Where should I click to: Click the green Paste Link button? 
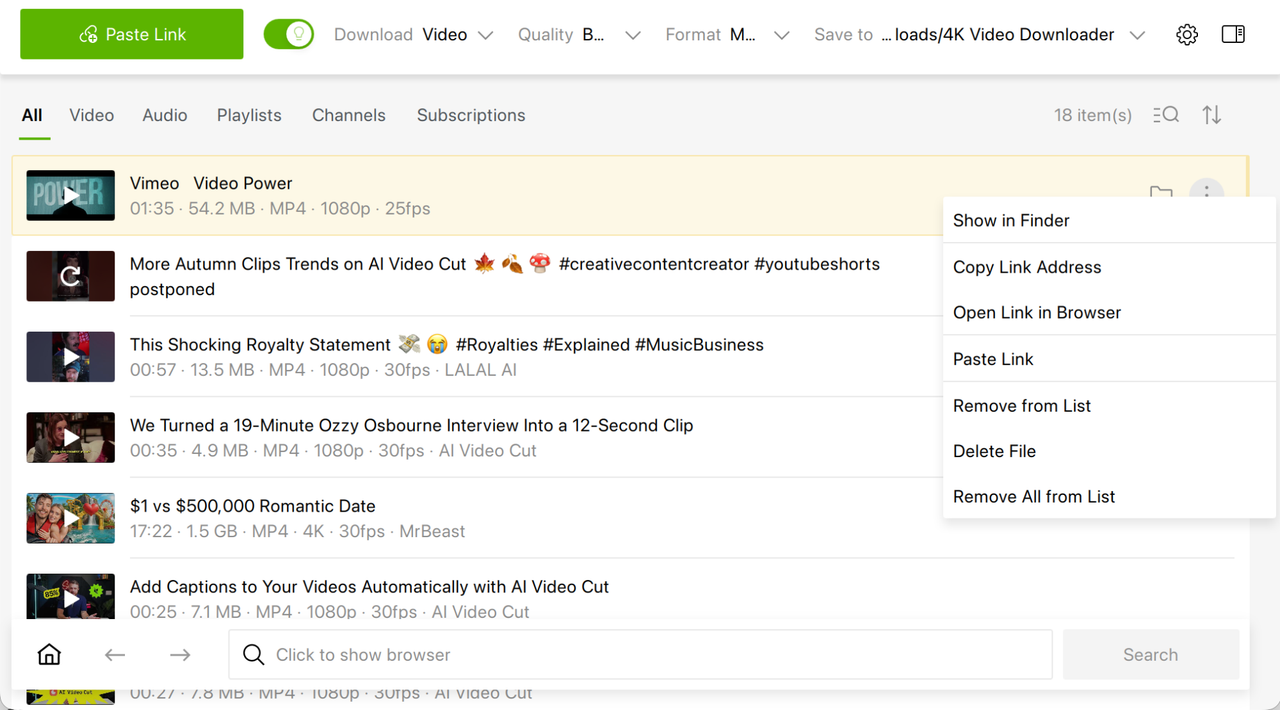pos(132,34)
